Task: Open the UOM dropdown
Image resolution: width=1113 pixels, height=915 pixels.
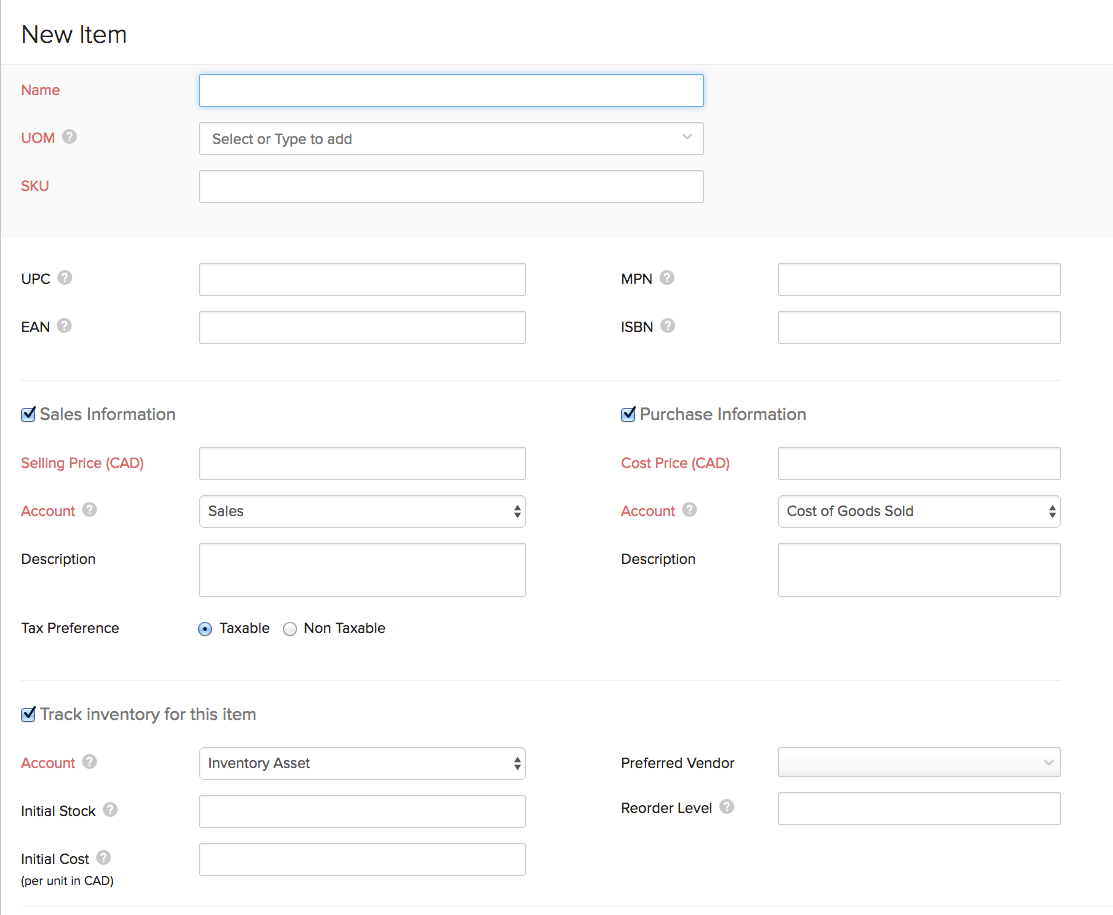Action: [x=451, y=139]
